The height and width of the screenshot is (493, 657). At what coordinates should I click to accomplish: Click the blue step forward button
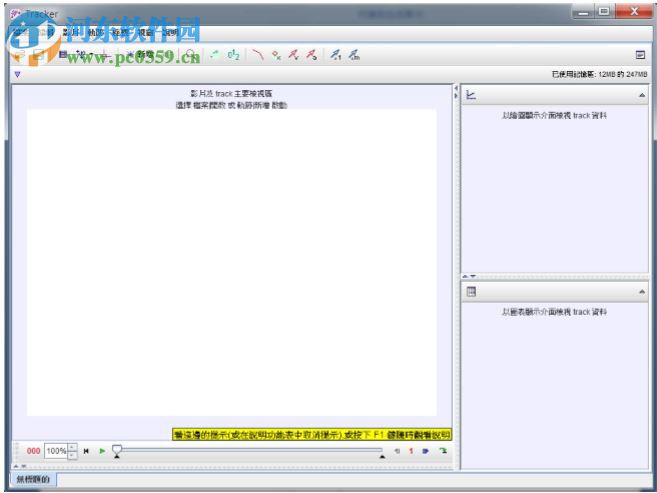click(x=426, y=451)
